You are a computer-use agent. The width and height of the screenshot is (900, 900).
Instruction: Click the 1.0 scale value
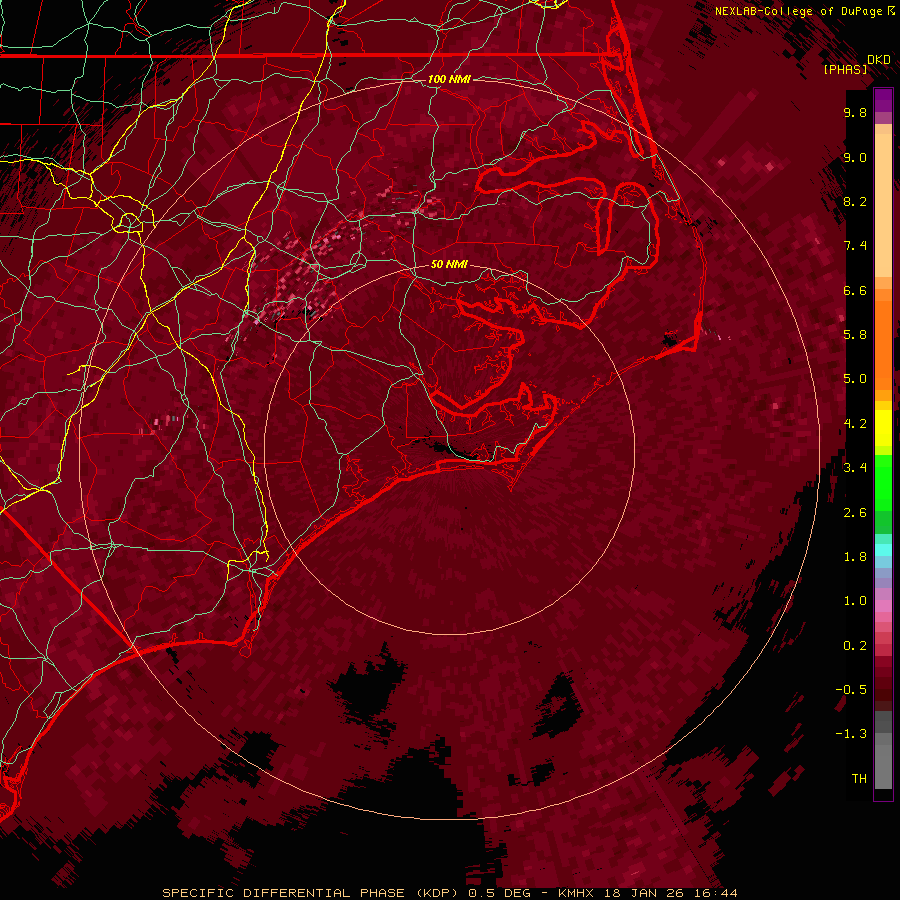[855, 601]
